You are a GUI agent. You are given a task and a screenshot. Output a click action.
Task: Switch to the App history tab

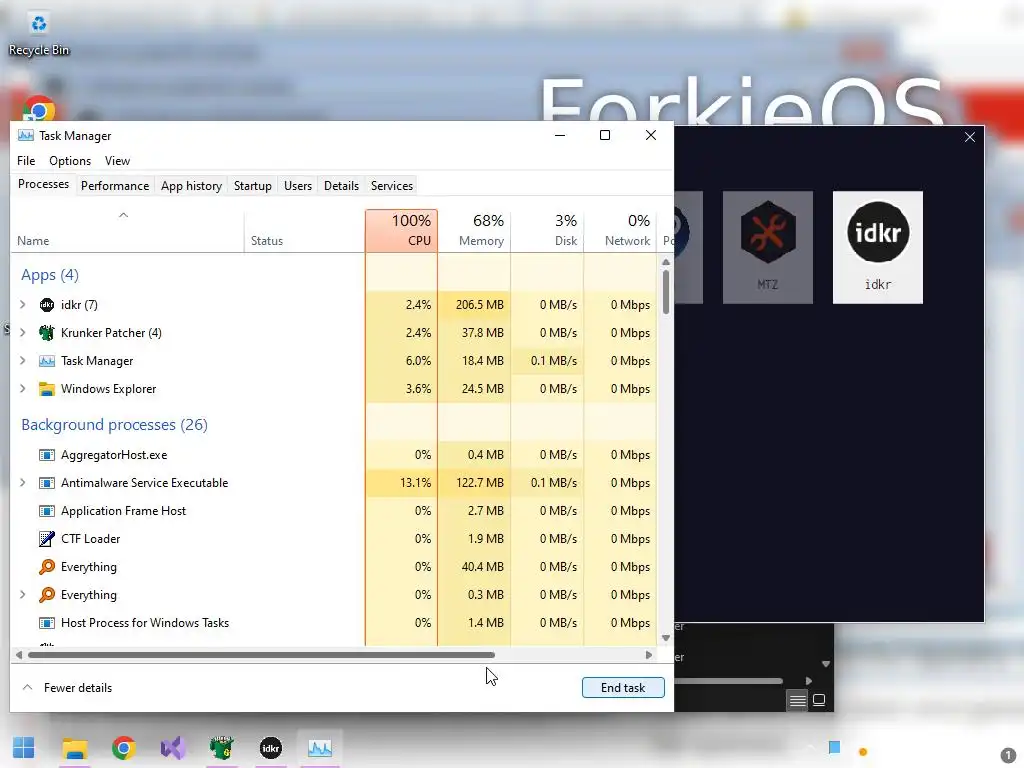point(191,186)
